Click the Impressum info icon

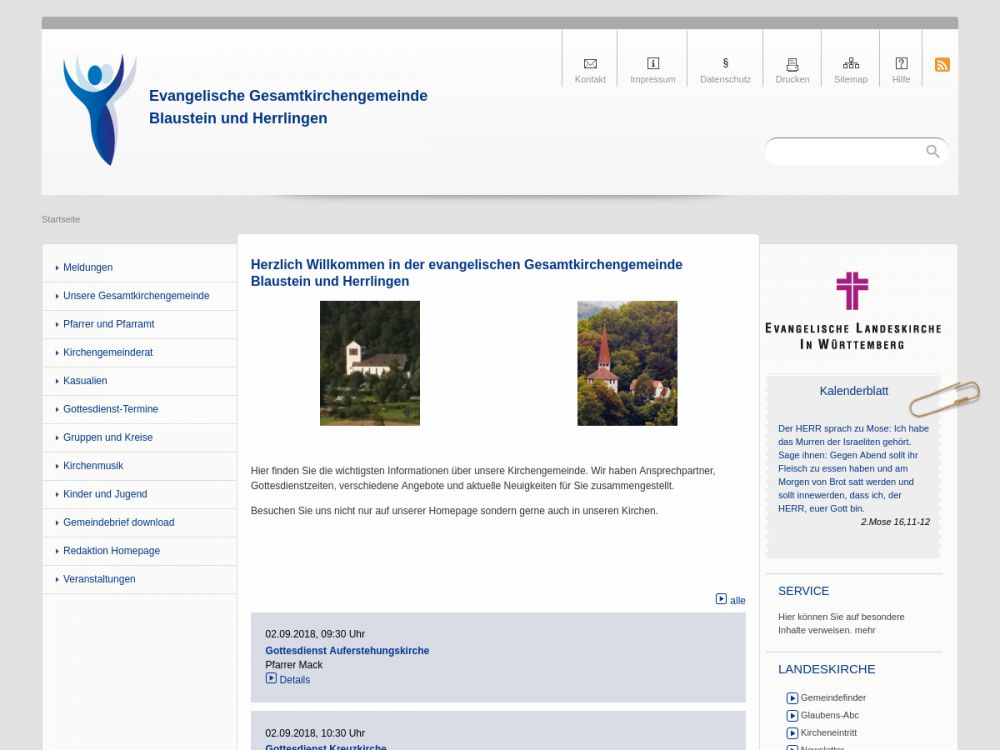(653, 64)
